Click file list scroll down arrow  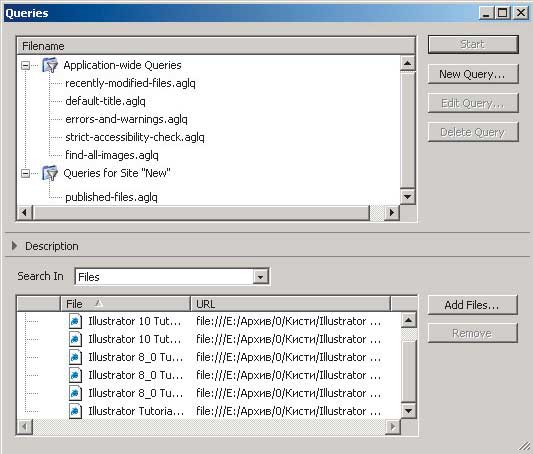pos(409,411)
